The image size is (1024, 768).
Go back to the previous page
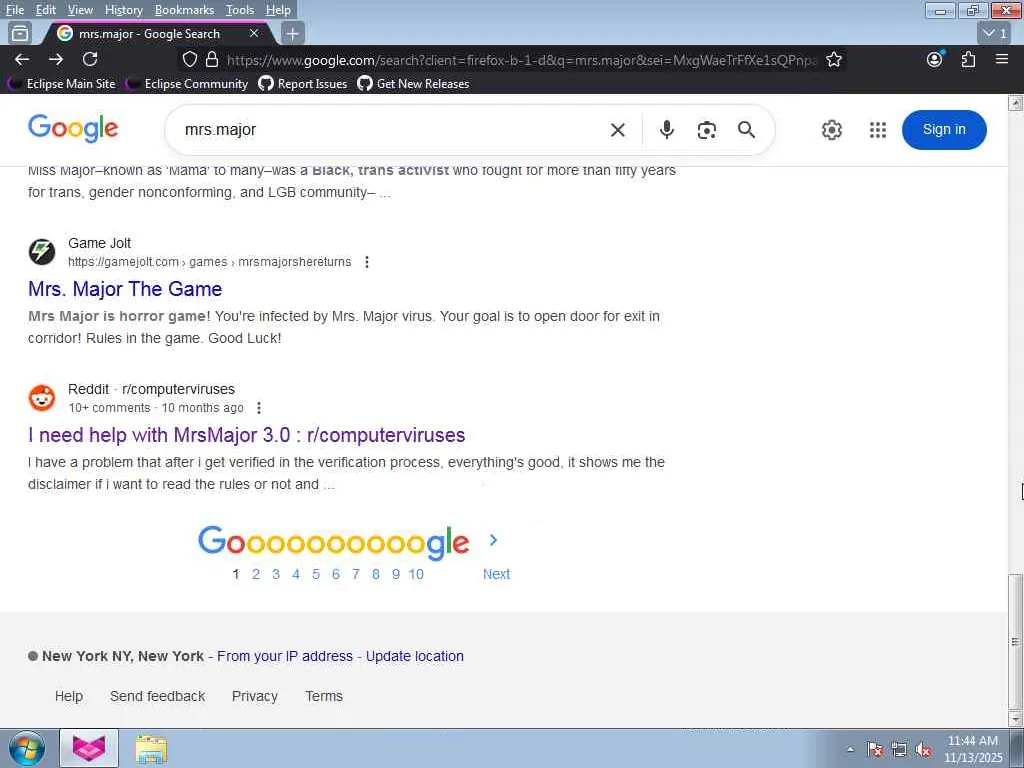pyautogui.click(x=22, y=59)
